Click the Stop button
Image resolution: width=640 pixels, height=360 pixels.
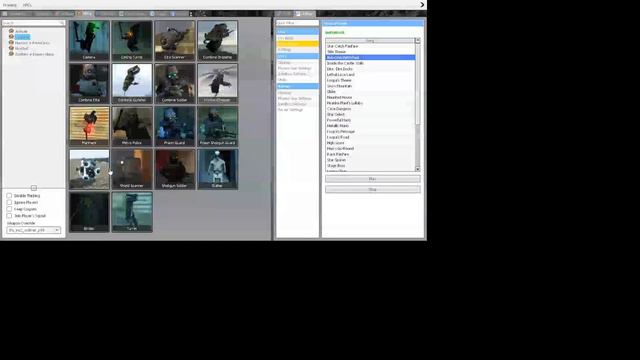(x=373, y=189)
